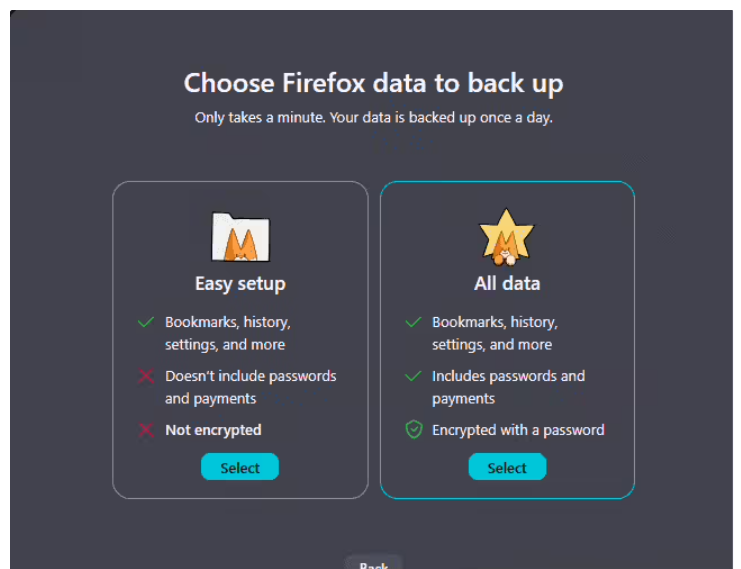
Task: Click the shield icon beside Encrypted with a password
Action: click(413, 430)
